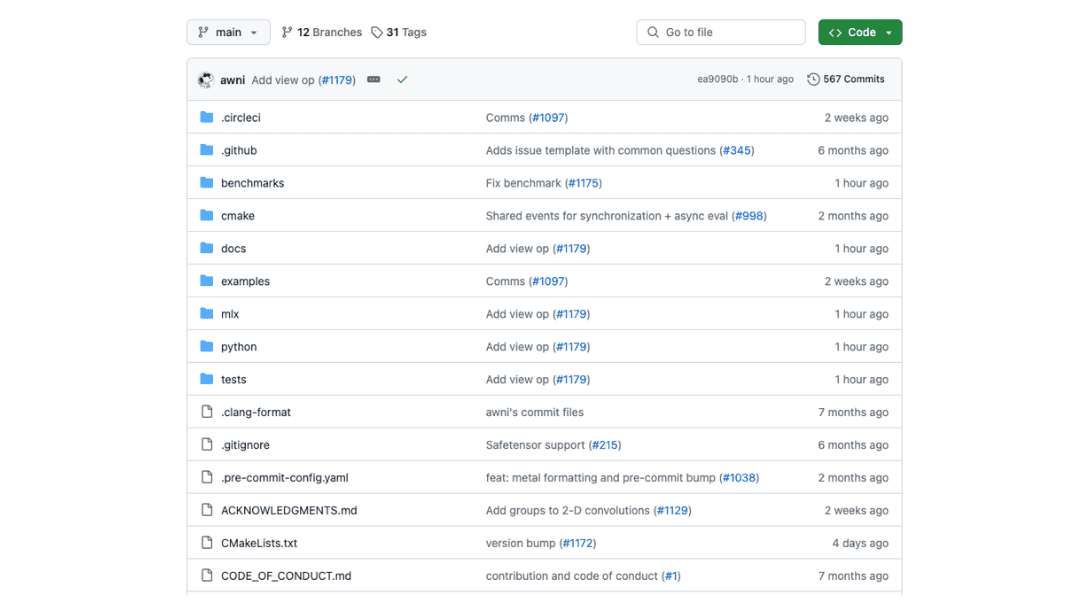View the 31 Tags link

(x=399, y=32)
